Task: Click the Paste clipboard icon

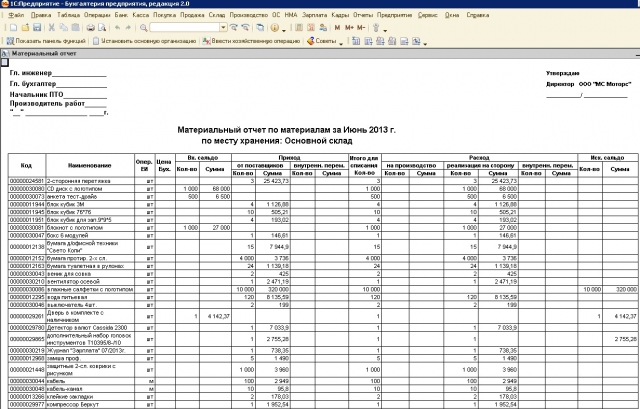Action: (x=76, y=28)
